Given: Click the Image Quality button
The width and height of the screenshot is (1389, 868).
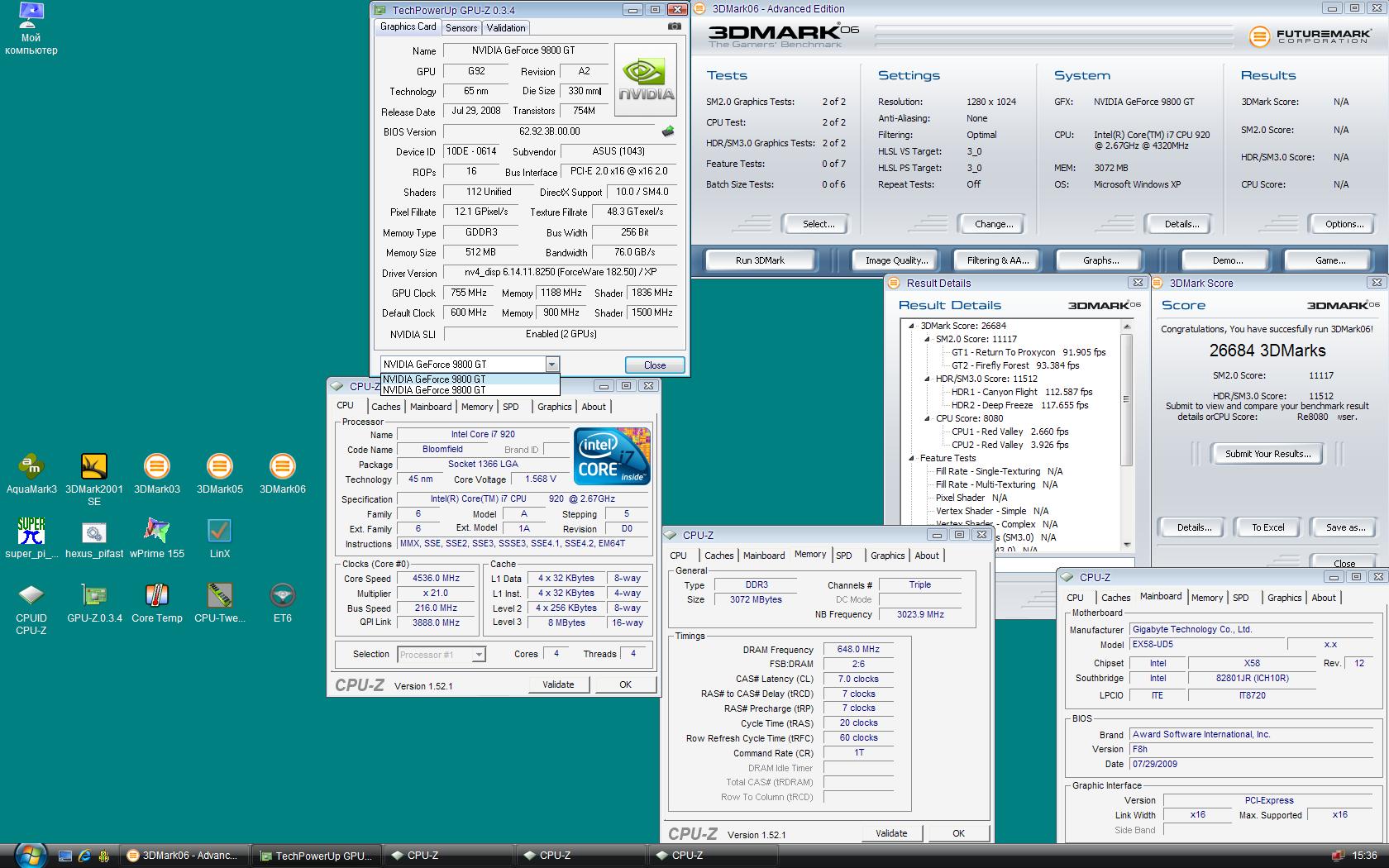Looking at the screenshot, I should (x=896, y=260).
